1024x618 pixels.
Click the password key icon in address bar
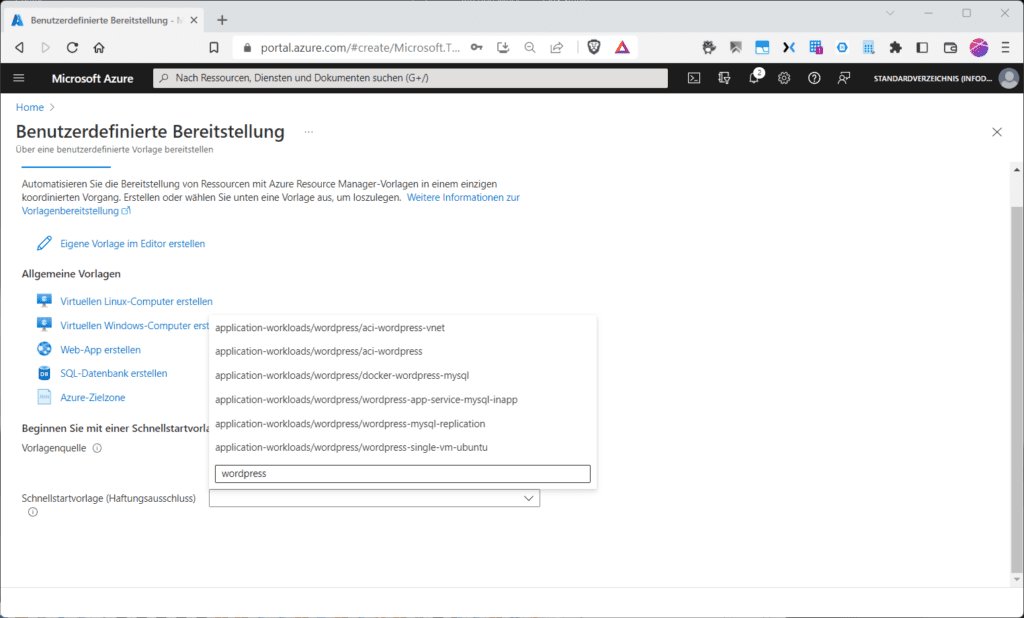pyautogui.click(x=477, y=47)
